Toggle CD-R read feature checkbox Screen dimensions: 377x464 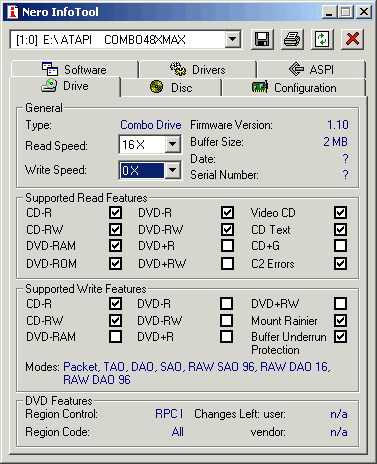coord(115,213)
